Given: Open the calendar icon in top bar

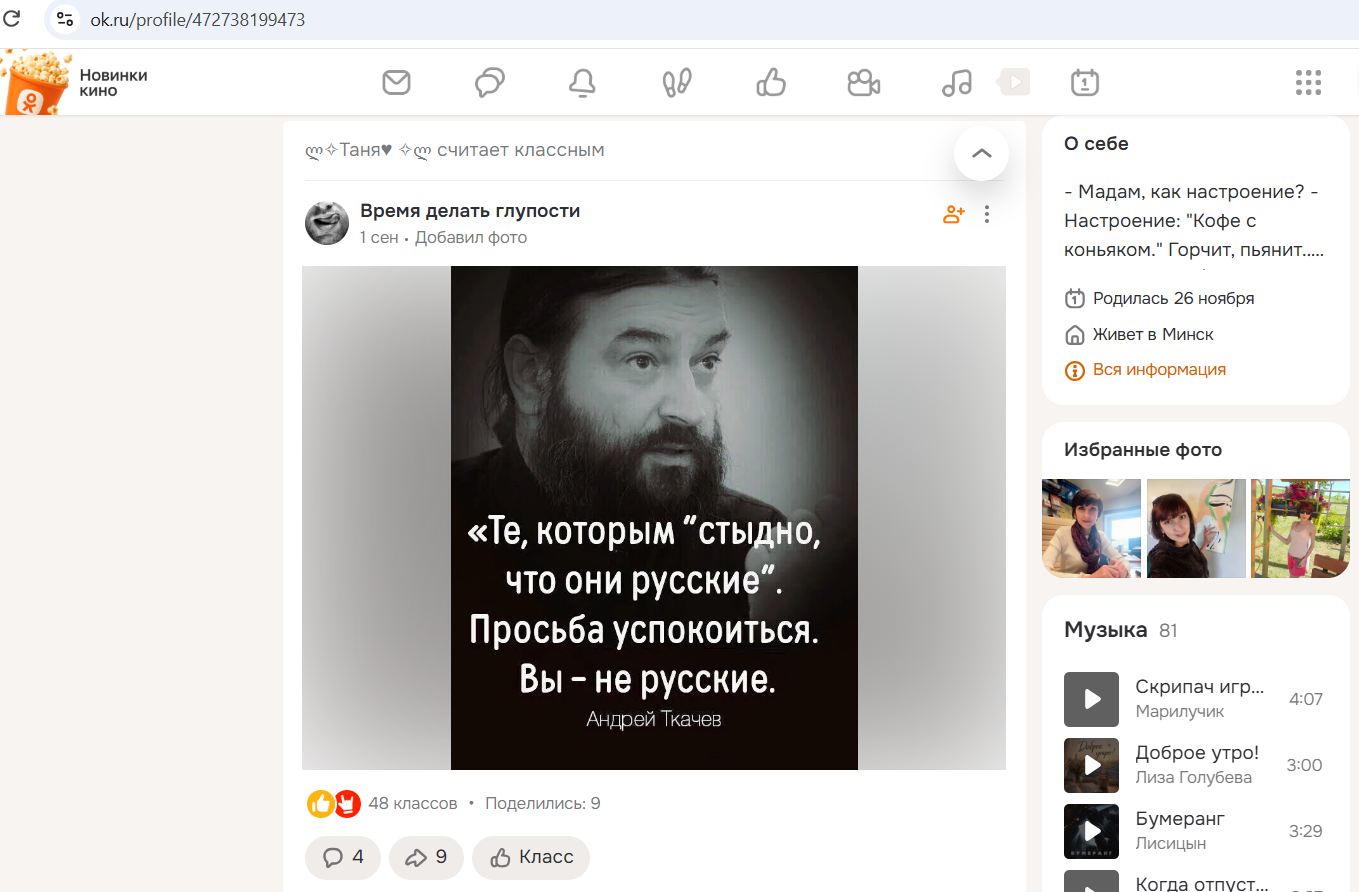Looking at the screenshot, I should [x=1085, y=82].
